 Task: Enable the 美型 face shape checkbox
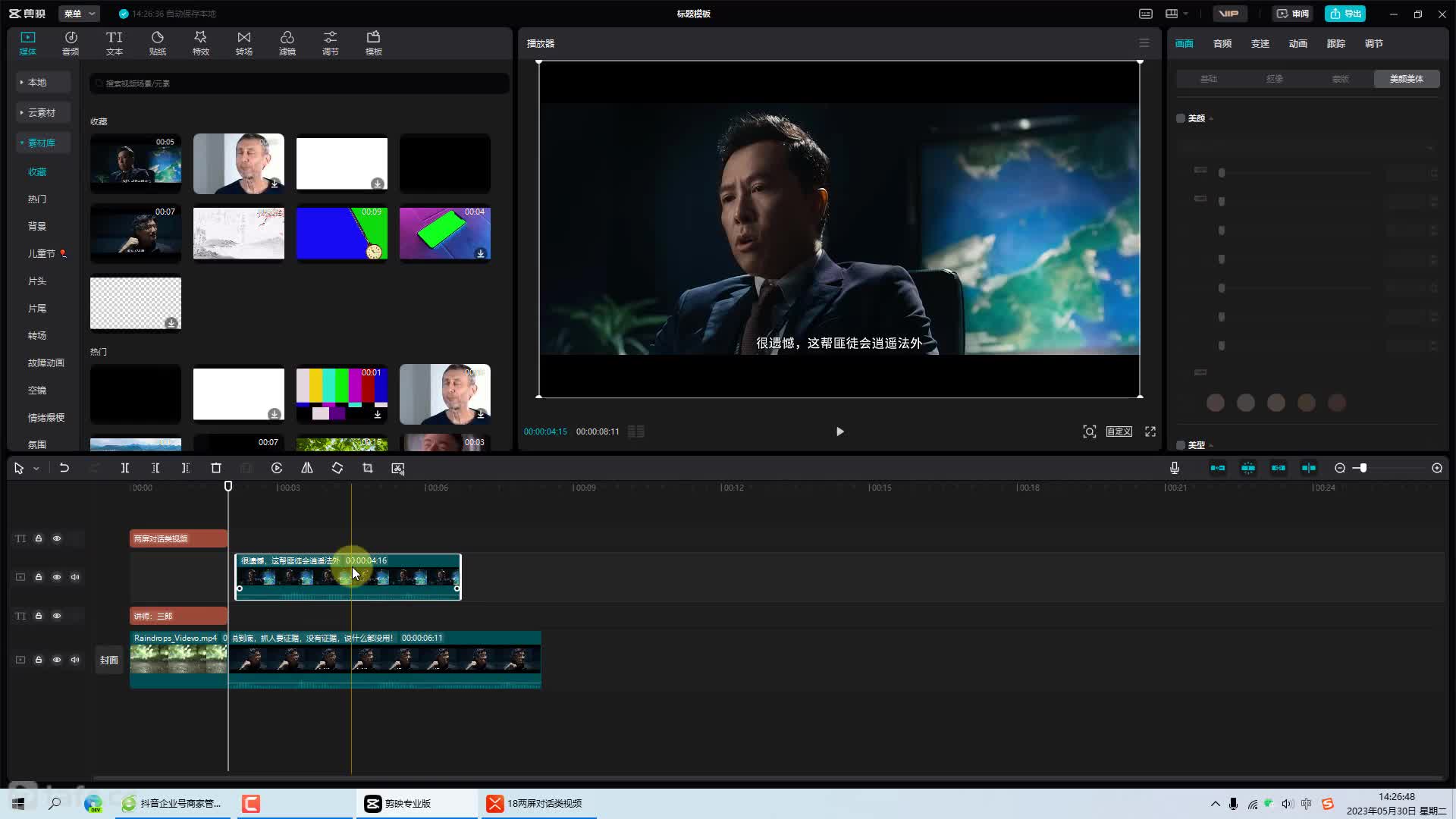(x=1181, y=445)
